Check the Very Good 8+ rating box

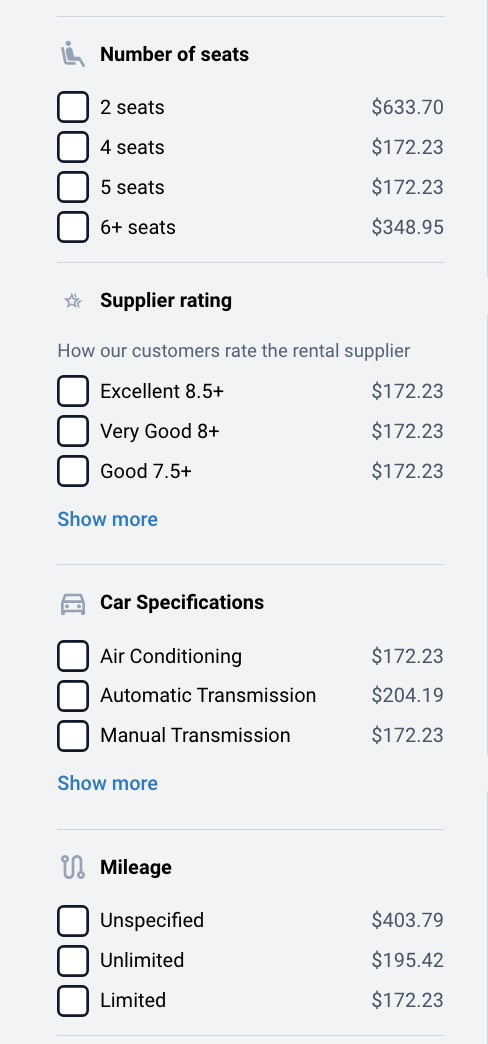click(x=73, y=431)
